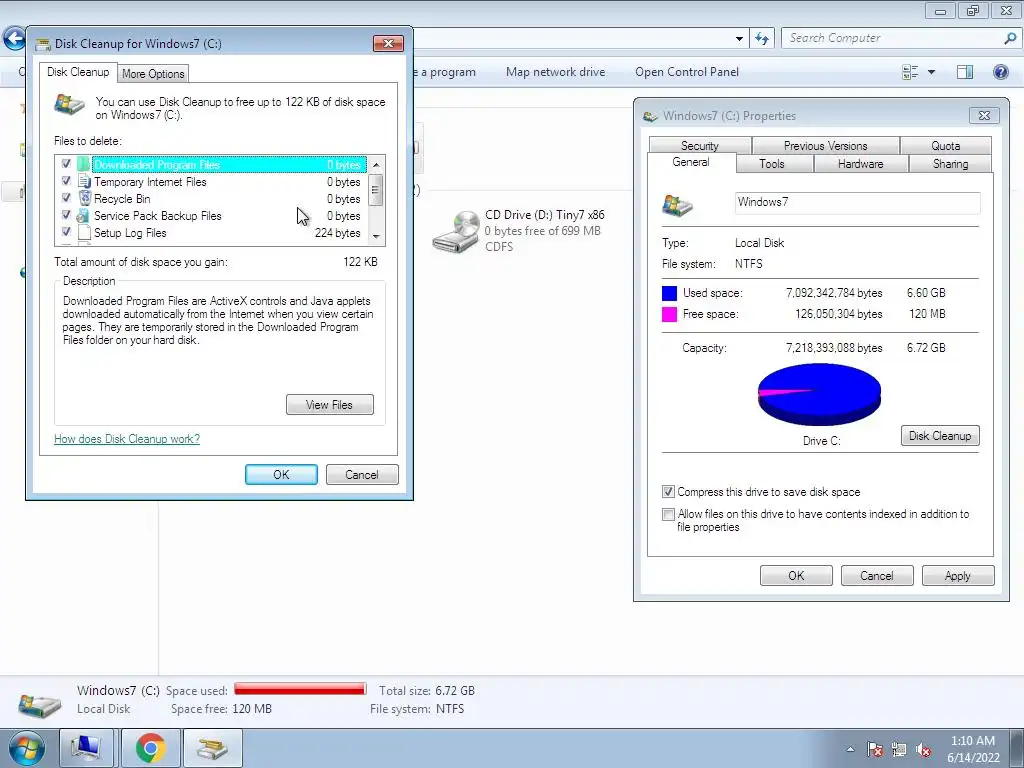Click Disk Cleanup title bar icon

point(43,44)
